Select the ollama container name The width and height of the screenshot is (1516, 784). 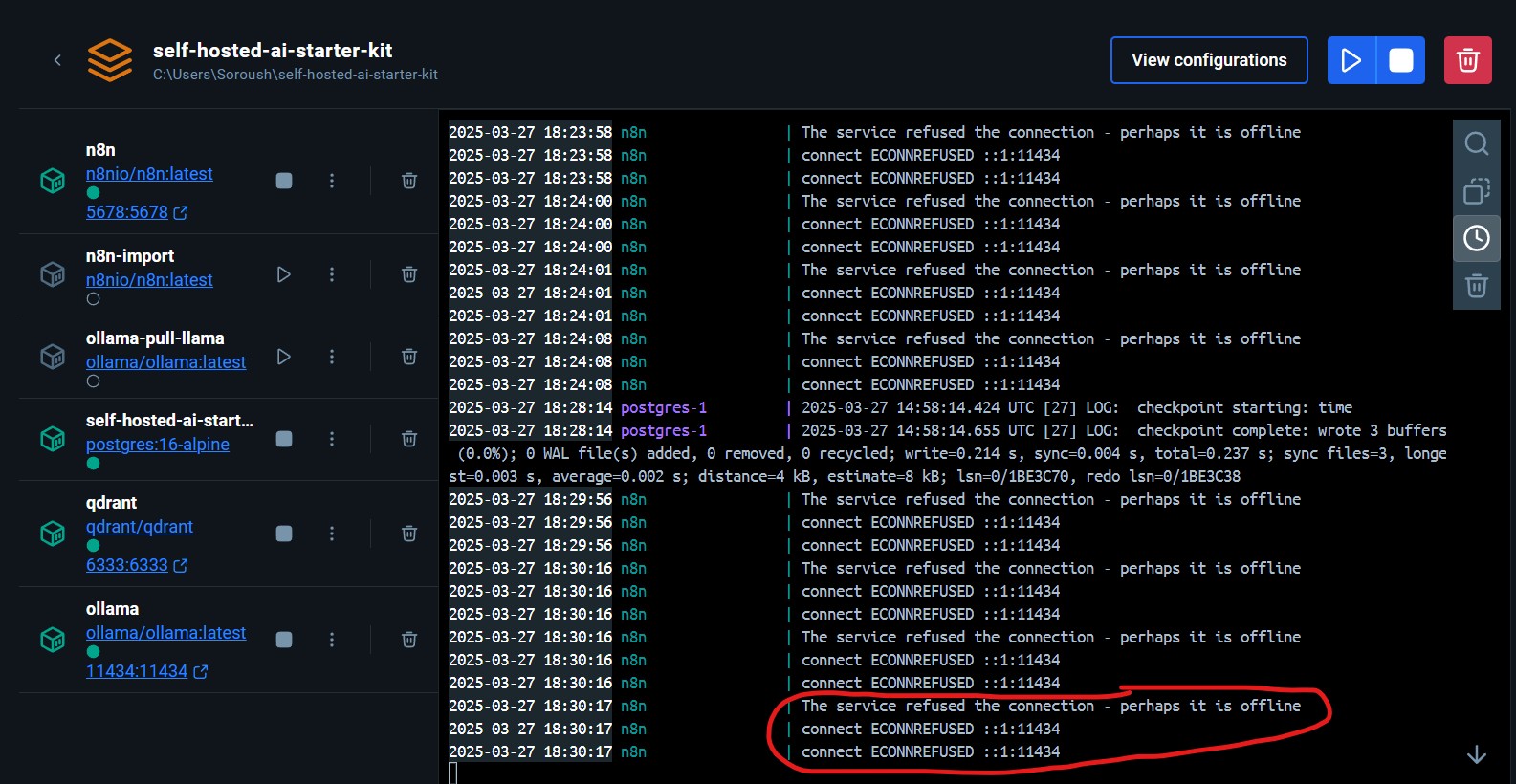112,609
